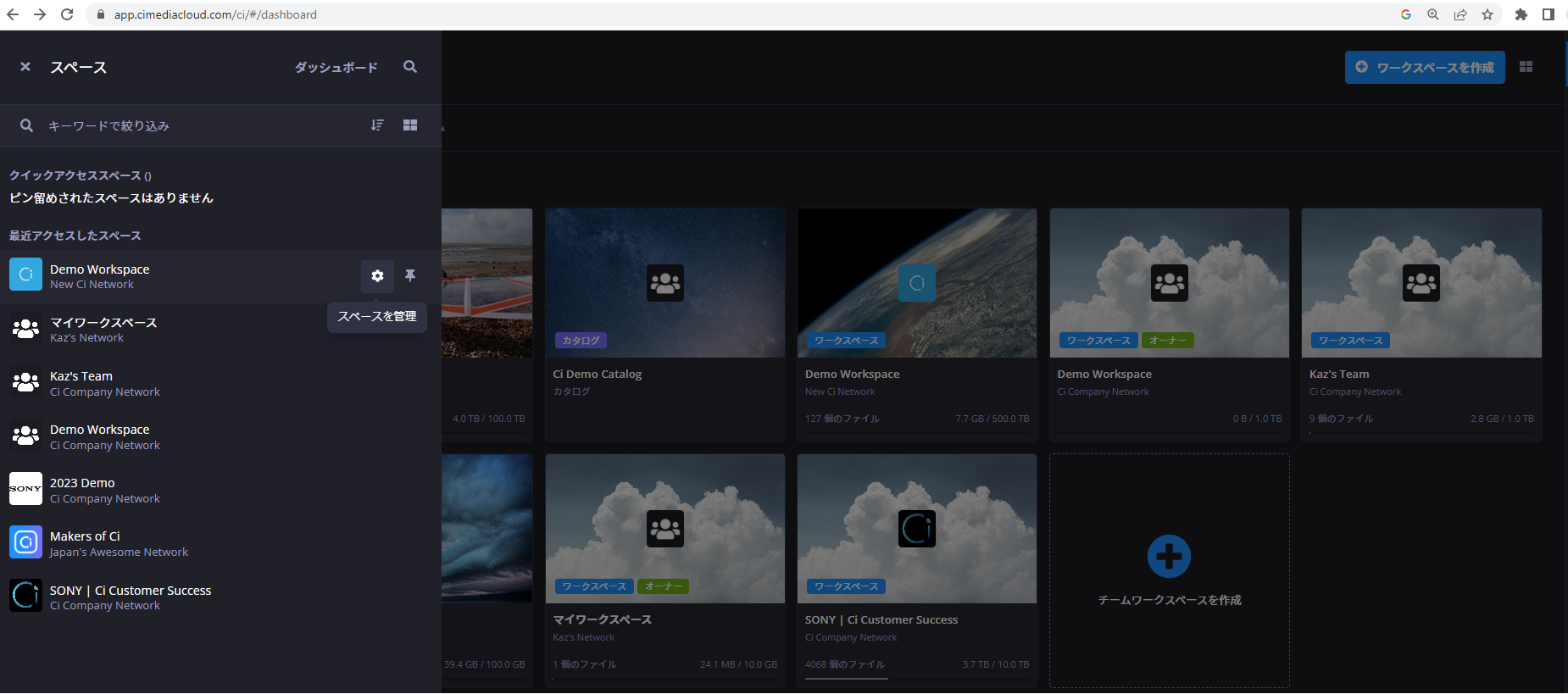The width and height of the screenshot is (1568, 694).
Task: Click the Makers of Ci logo icon
Action: pyautogui.click(x=25, y=542)
